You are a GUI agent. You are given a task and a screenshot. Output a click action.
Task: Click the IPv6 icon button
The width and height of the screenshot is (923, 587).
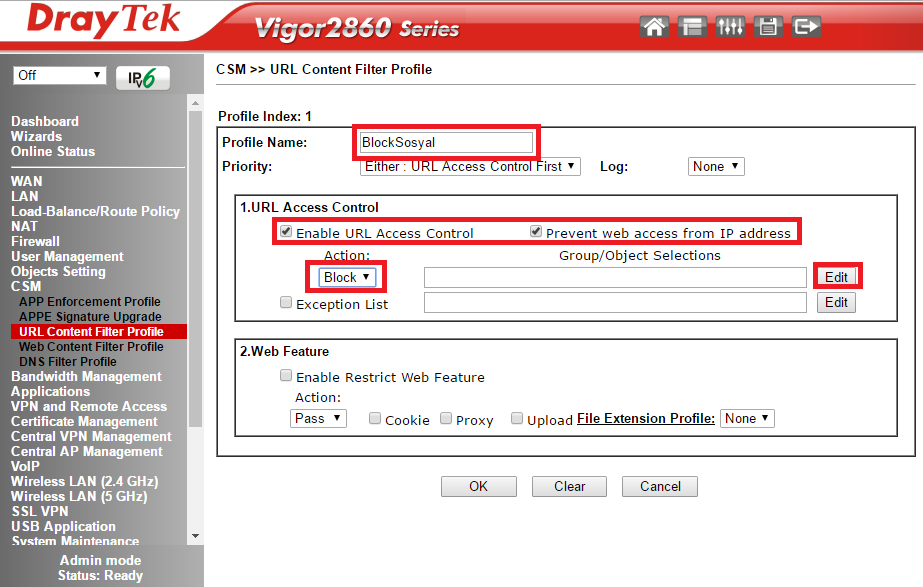[x=143, y=78]
